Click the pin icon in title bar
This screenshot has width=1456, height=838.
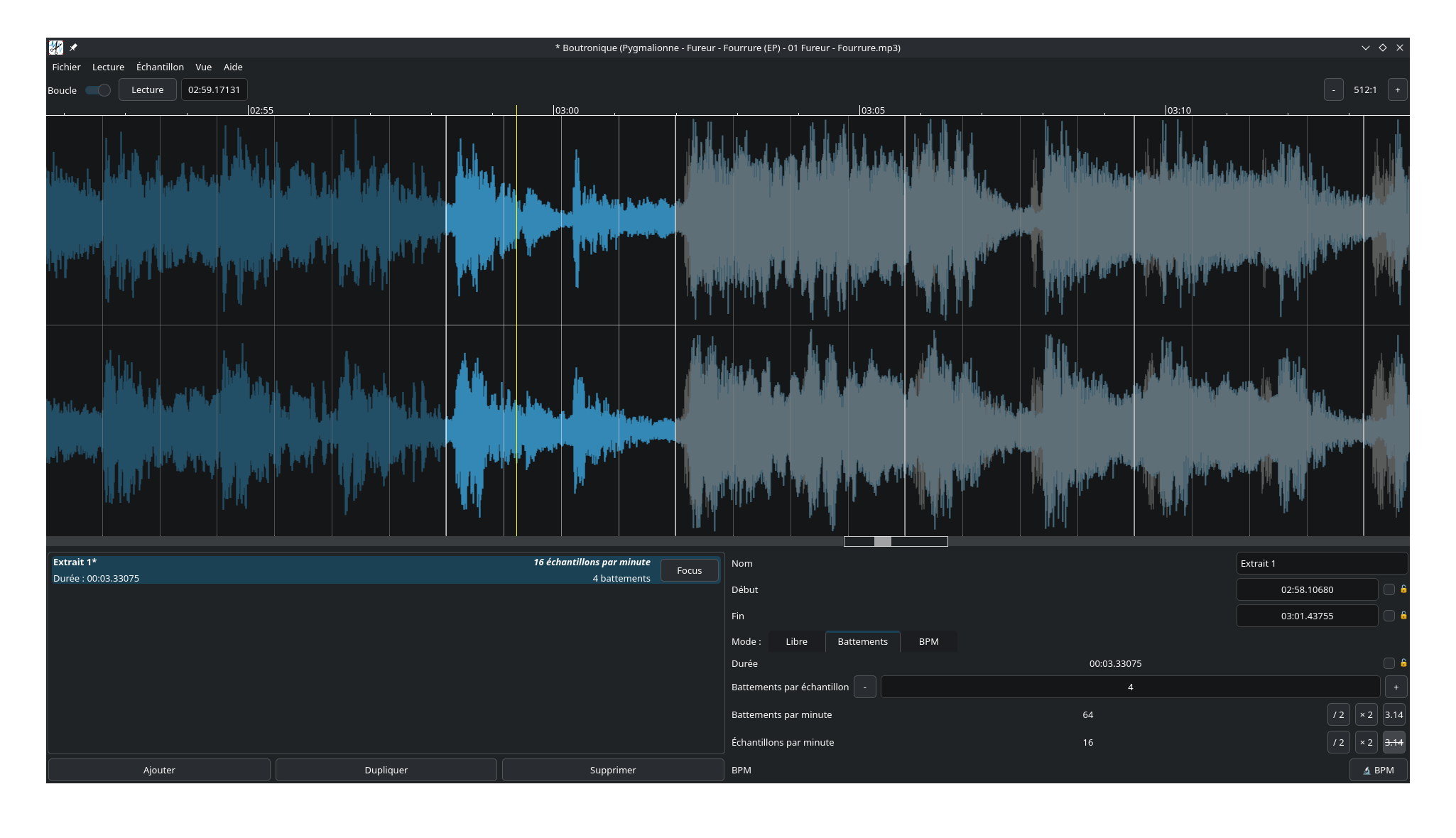pos(73,48)
